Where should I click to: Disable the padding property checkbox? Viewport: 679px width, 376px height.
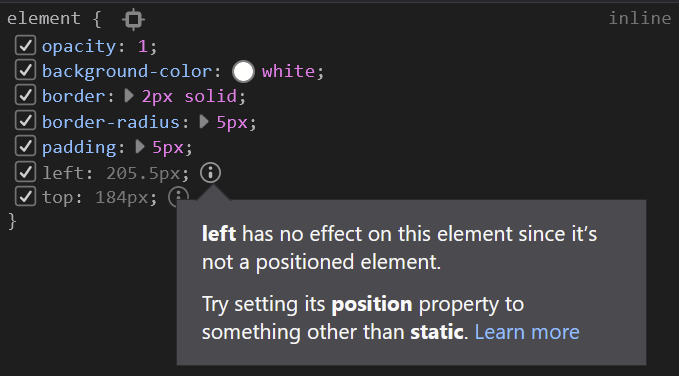coord(26,146)
